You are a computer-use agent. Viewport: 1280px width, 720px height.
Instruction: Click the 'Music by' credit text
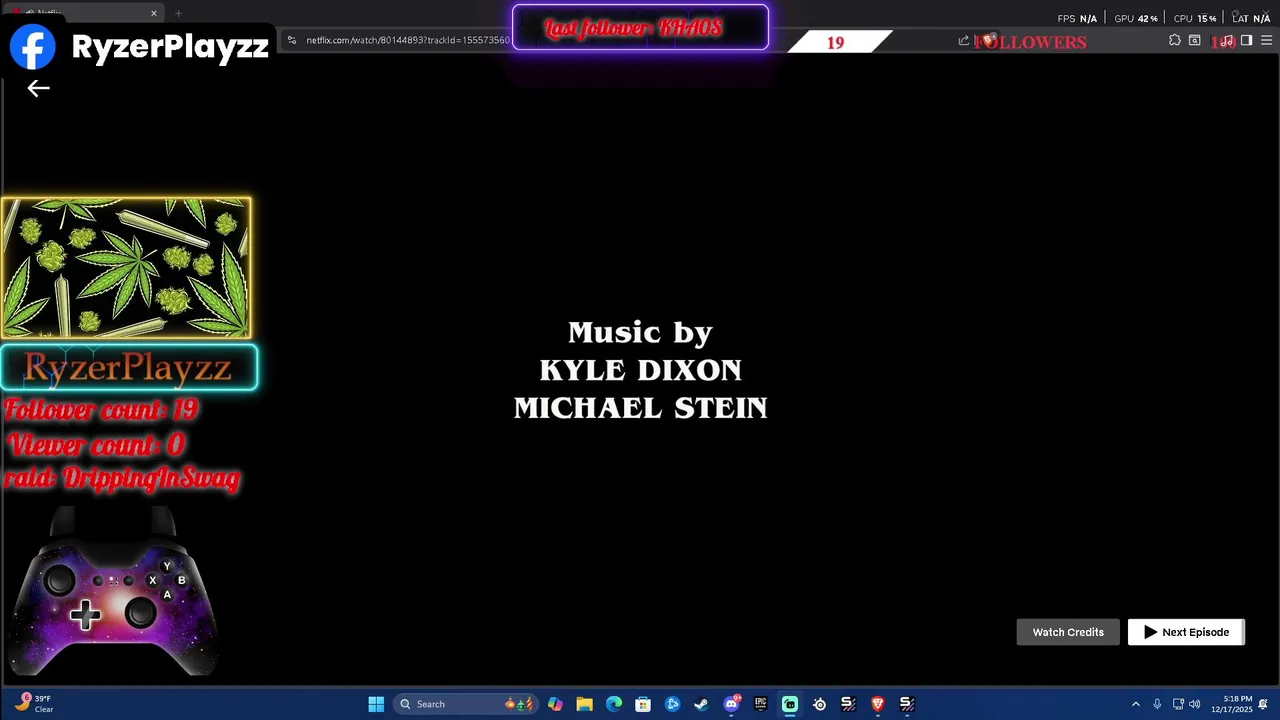(x=640, y=333)
